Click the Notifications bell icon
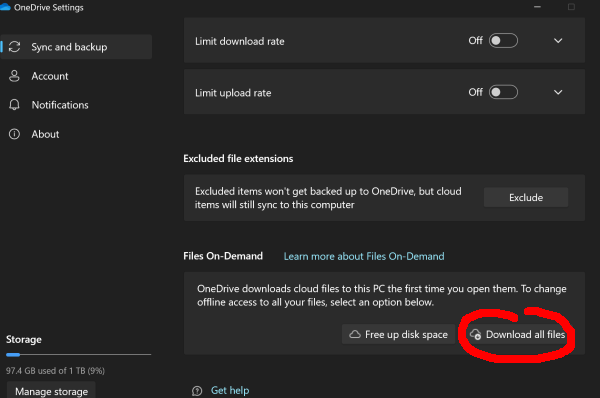The image size is (600, 398). coord(14,105)
